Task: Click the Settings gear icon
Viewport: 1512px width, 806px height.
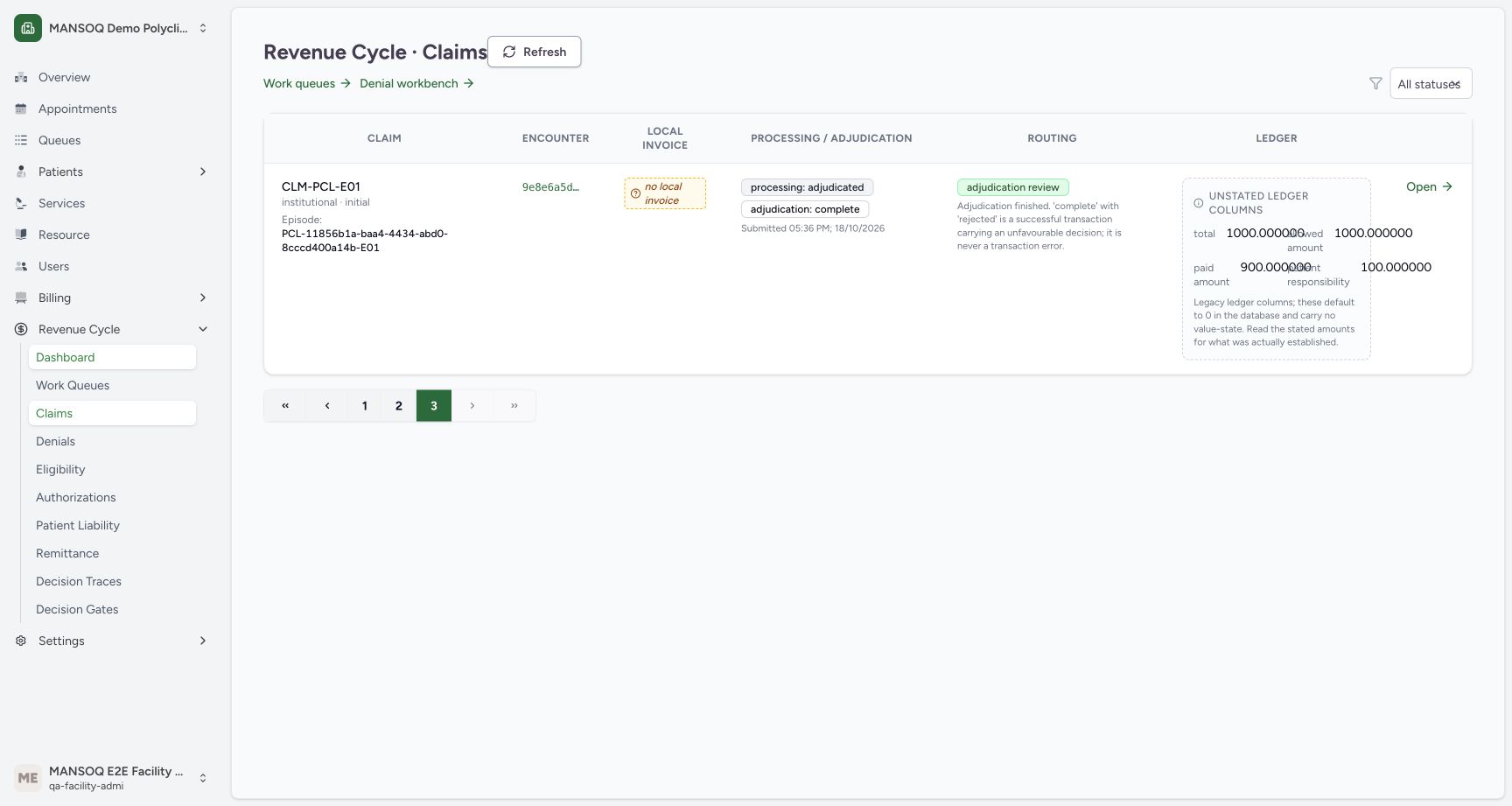Action: [21, 641]
